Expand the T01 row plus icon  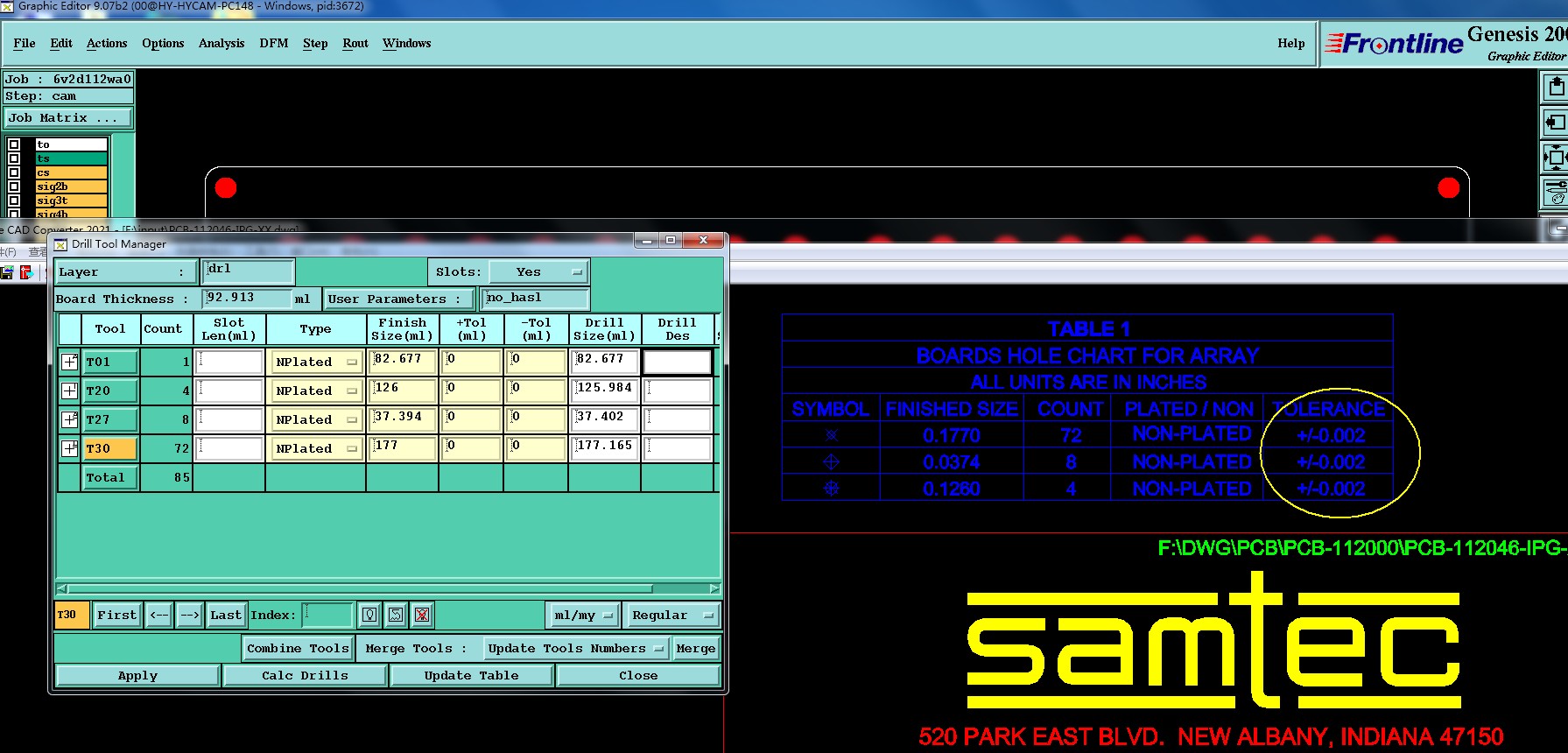point(69,362)
